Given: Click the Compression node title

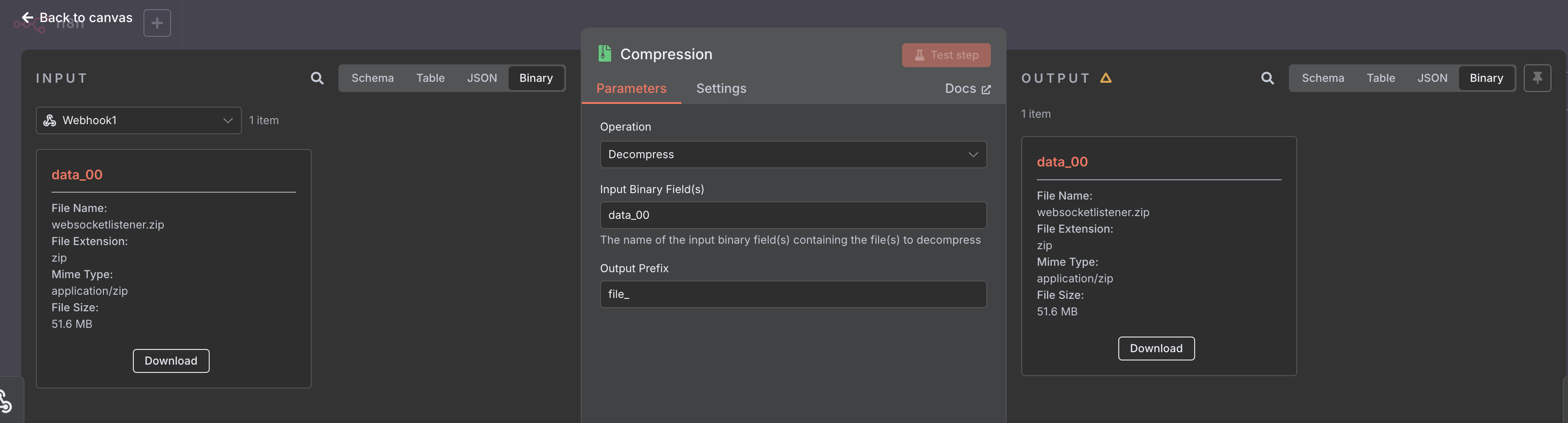Looking at the screenshot, I should tap(666, 54).
